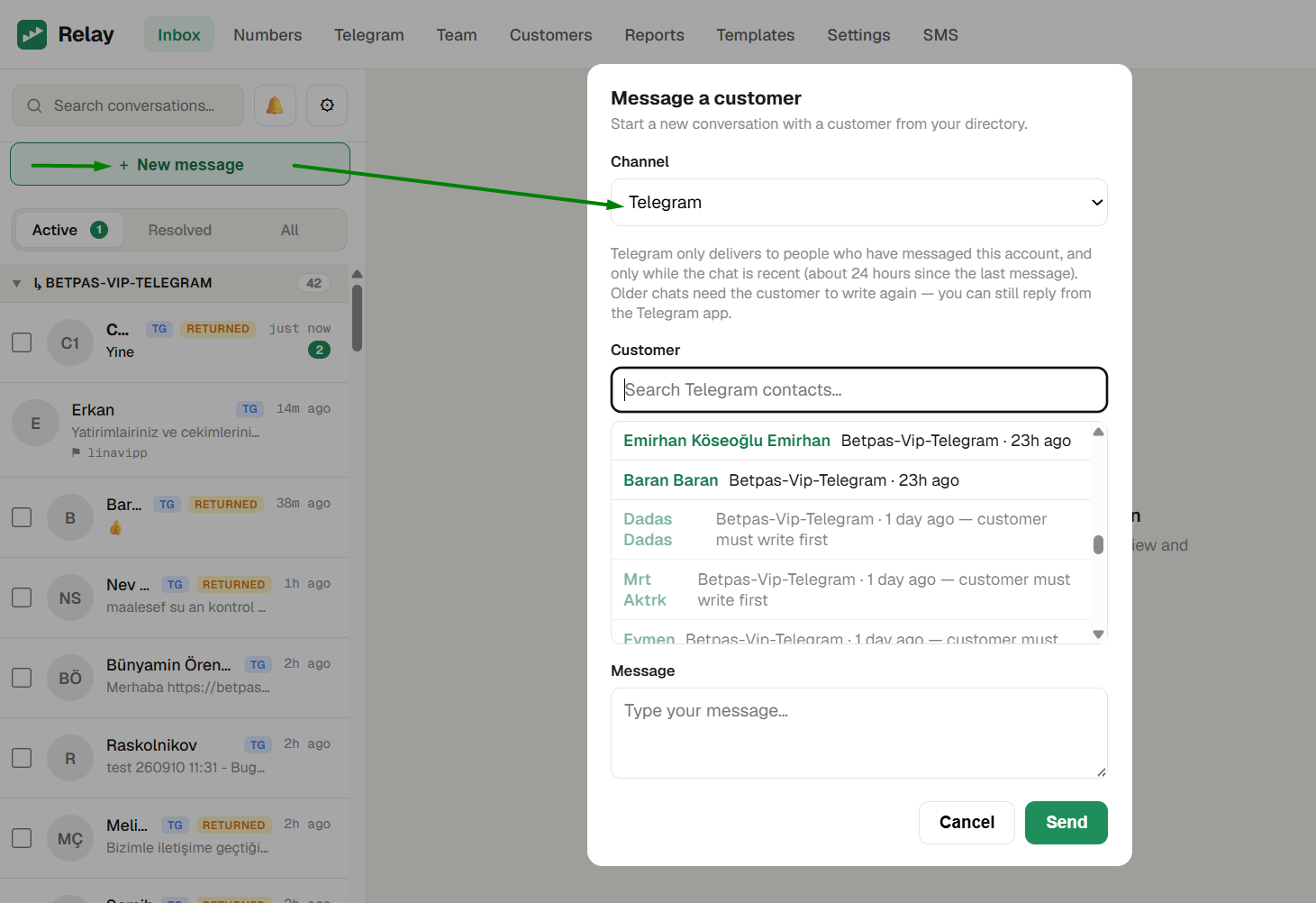Click the NS avatar circle
Viewport: 1316px width, 903px height.
click(70, 597)
